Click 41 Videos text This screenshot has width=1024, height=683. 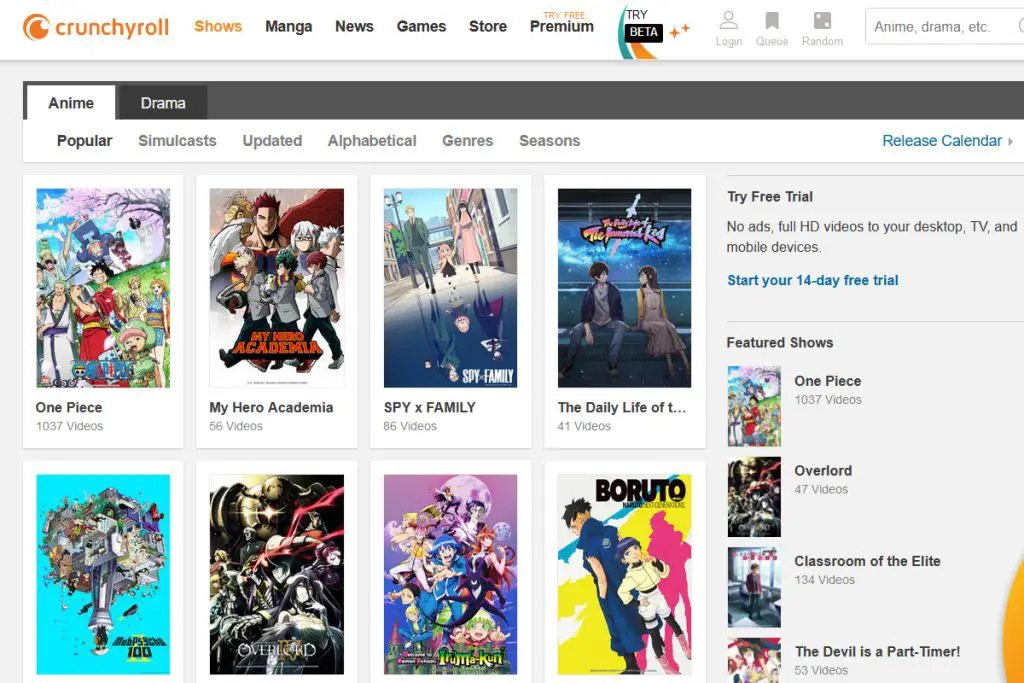584,426
